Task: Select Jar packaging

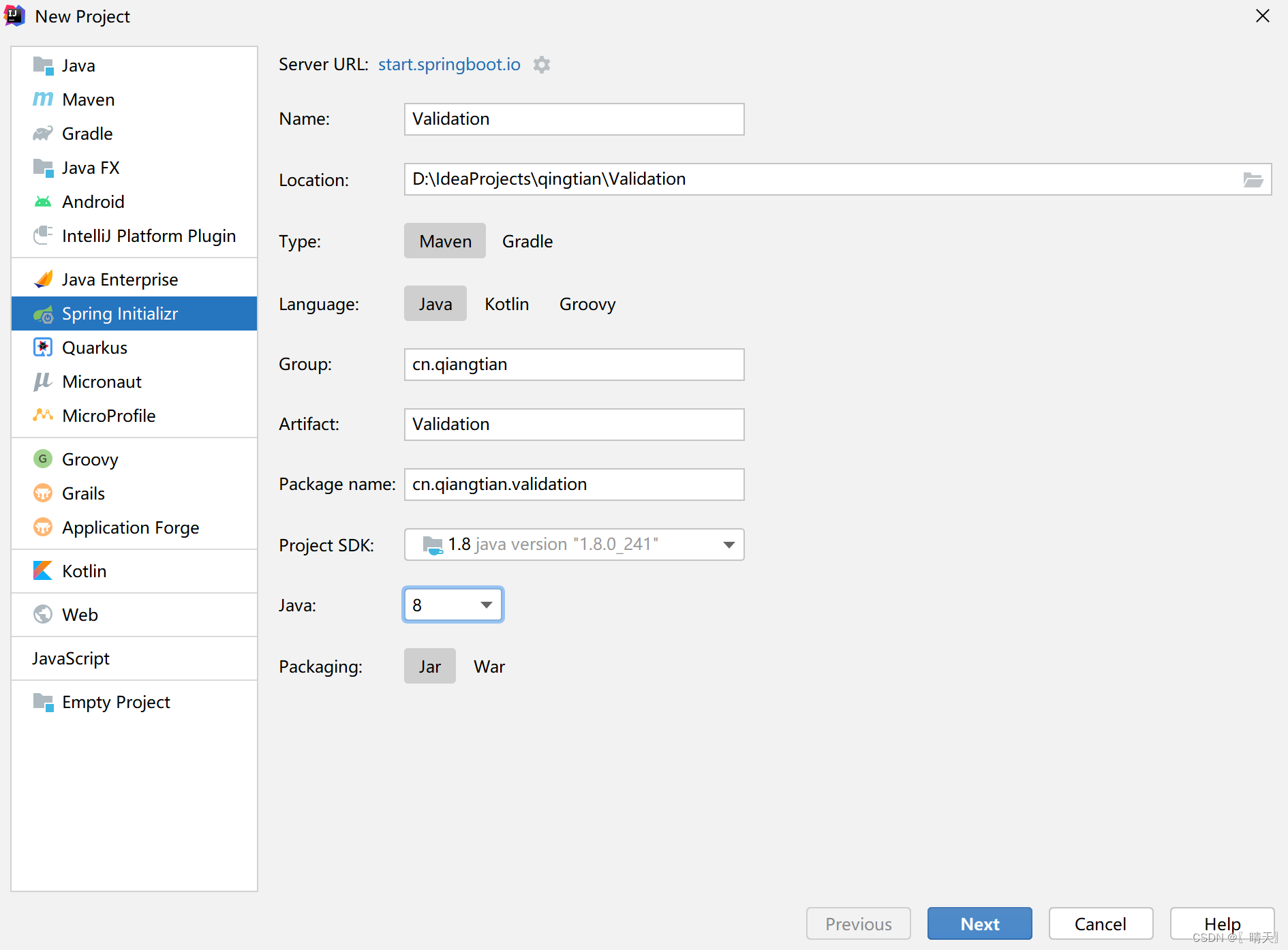Action: 430,666
